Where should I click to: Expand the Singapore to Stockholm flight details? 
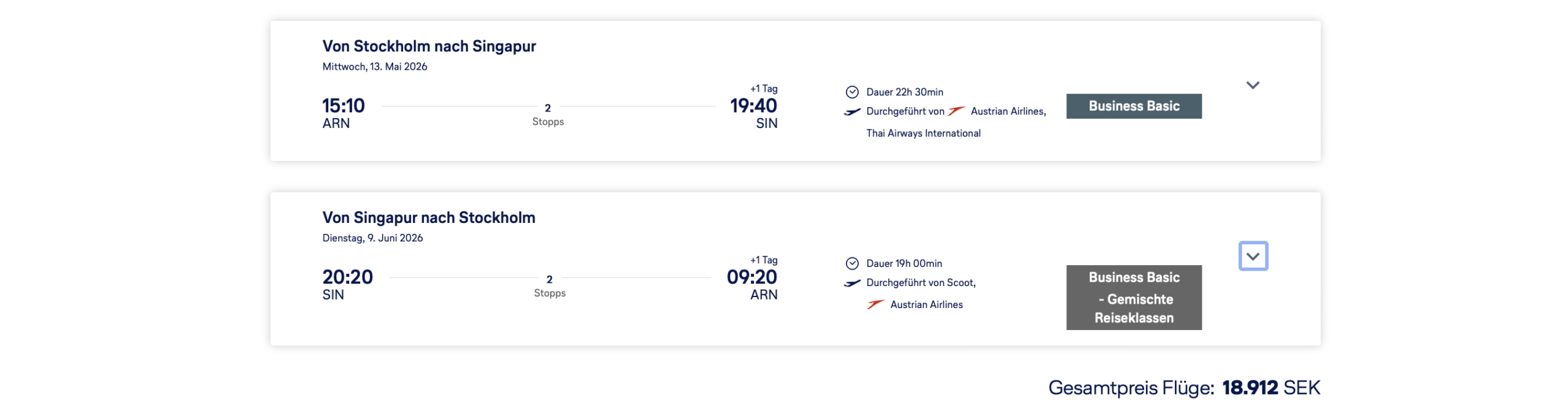click(1253, 256)
